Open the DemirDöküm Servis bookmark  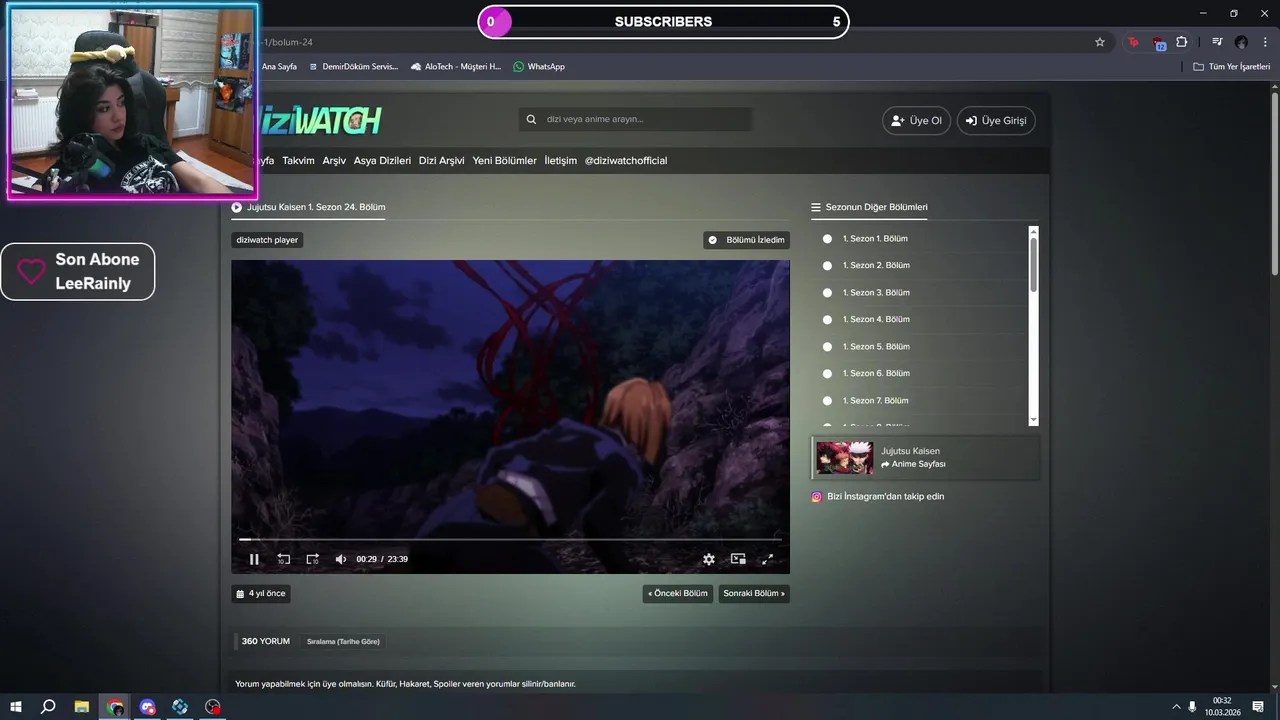[352, 67]
